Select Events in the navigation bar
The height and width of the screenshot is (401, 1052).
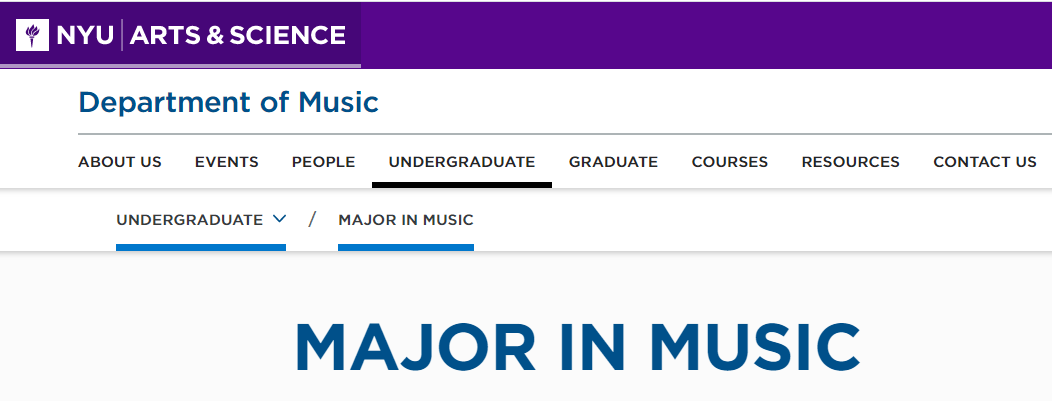(x=227, y=162)
